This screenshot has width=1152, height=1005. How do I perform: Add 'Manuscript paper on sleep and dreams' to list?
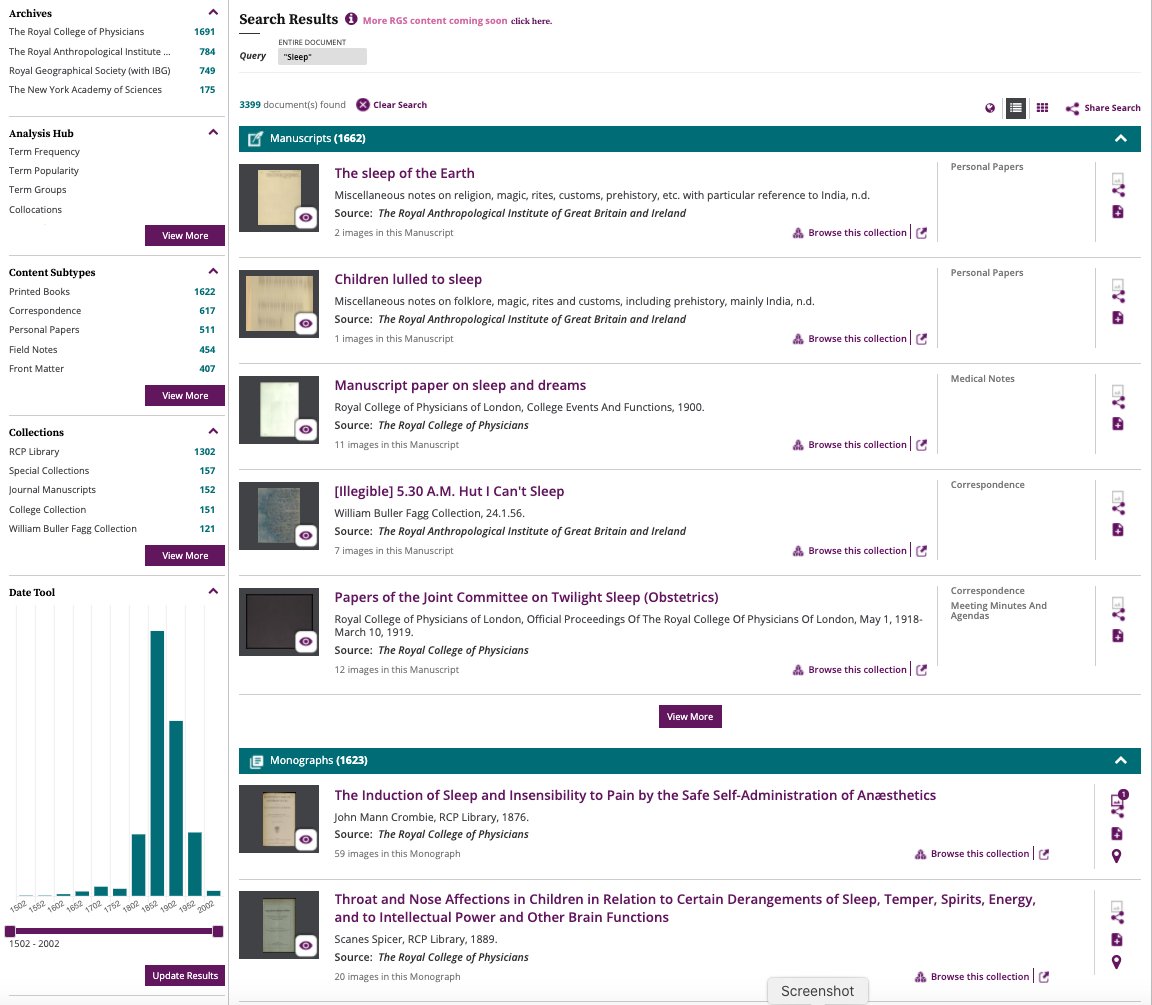pos(1117,423)
